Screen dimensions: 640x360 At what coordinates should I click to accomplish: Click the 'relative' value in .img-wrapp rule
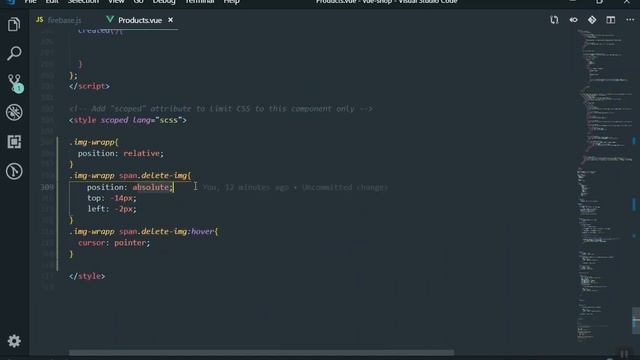[x=141, y=153]
